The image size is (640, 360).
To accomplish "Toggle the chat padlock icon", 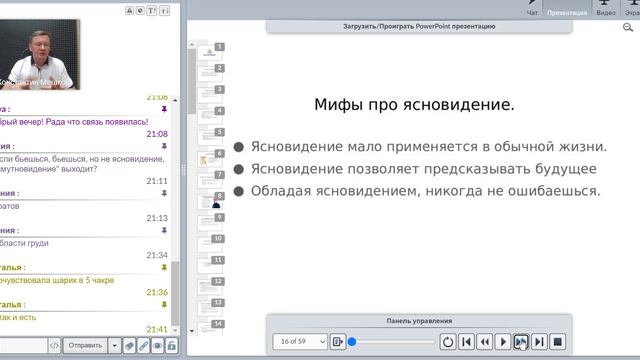I will pos(171,346).
